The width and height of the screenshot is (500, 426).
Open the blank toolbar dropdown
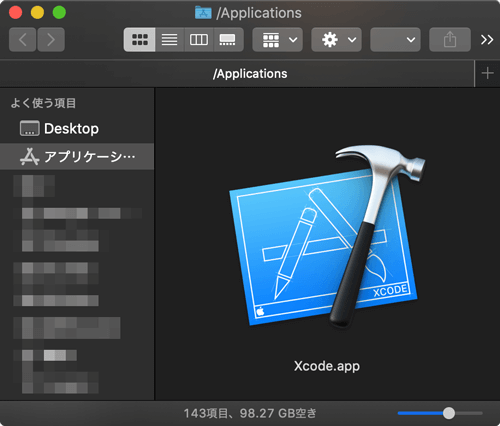click(395, 40)
